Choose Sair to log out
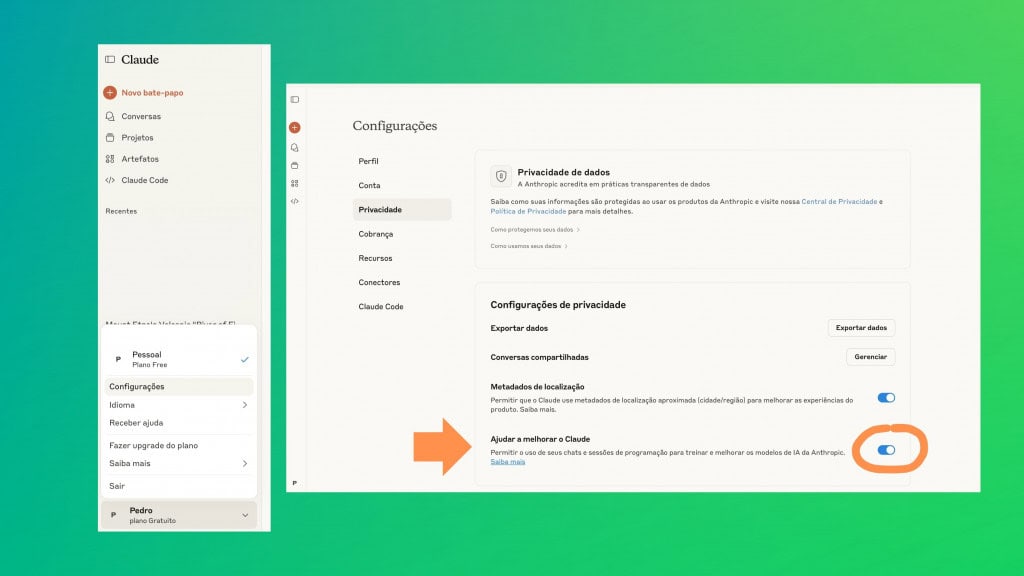The height and width of the screenshot is (576, 1024). 178,486
